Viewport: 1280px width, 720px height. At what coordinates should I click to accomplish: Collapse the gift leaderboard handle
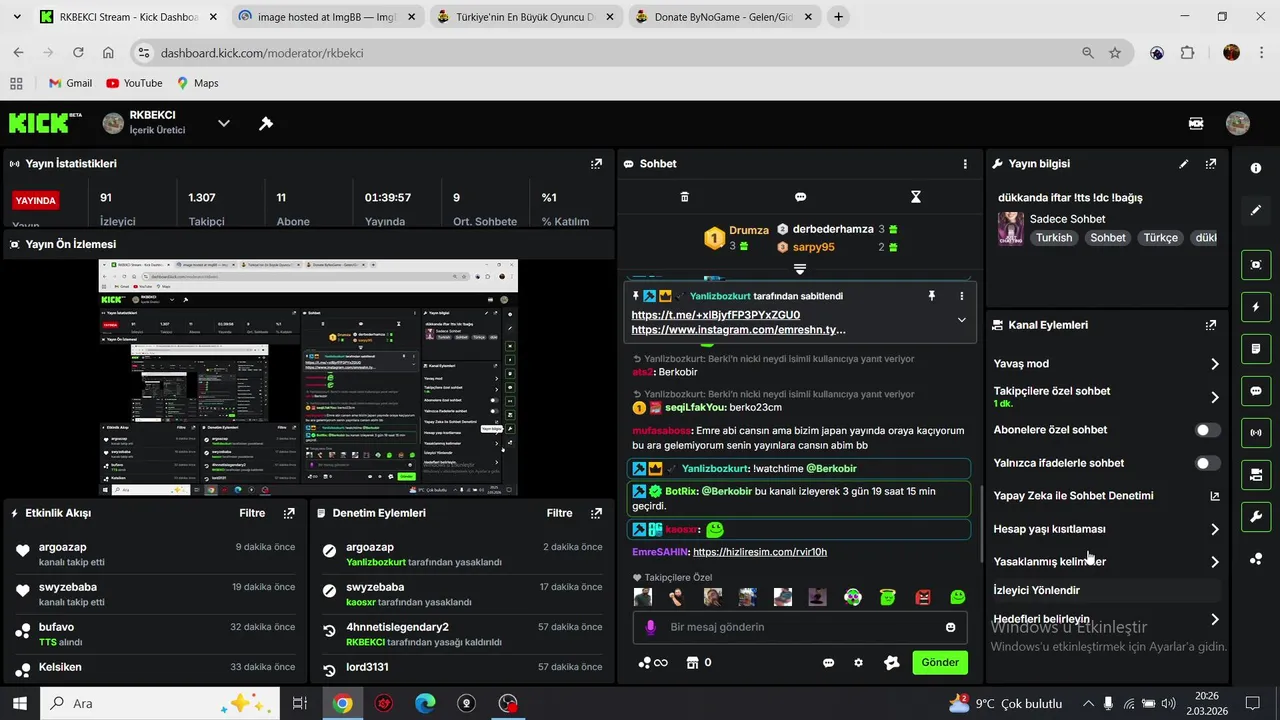(800, 269)
